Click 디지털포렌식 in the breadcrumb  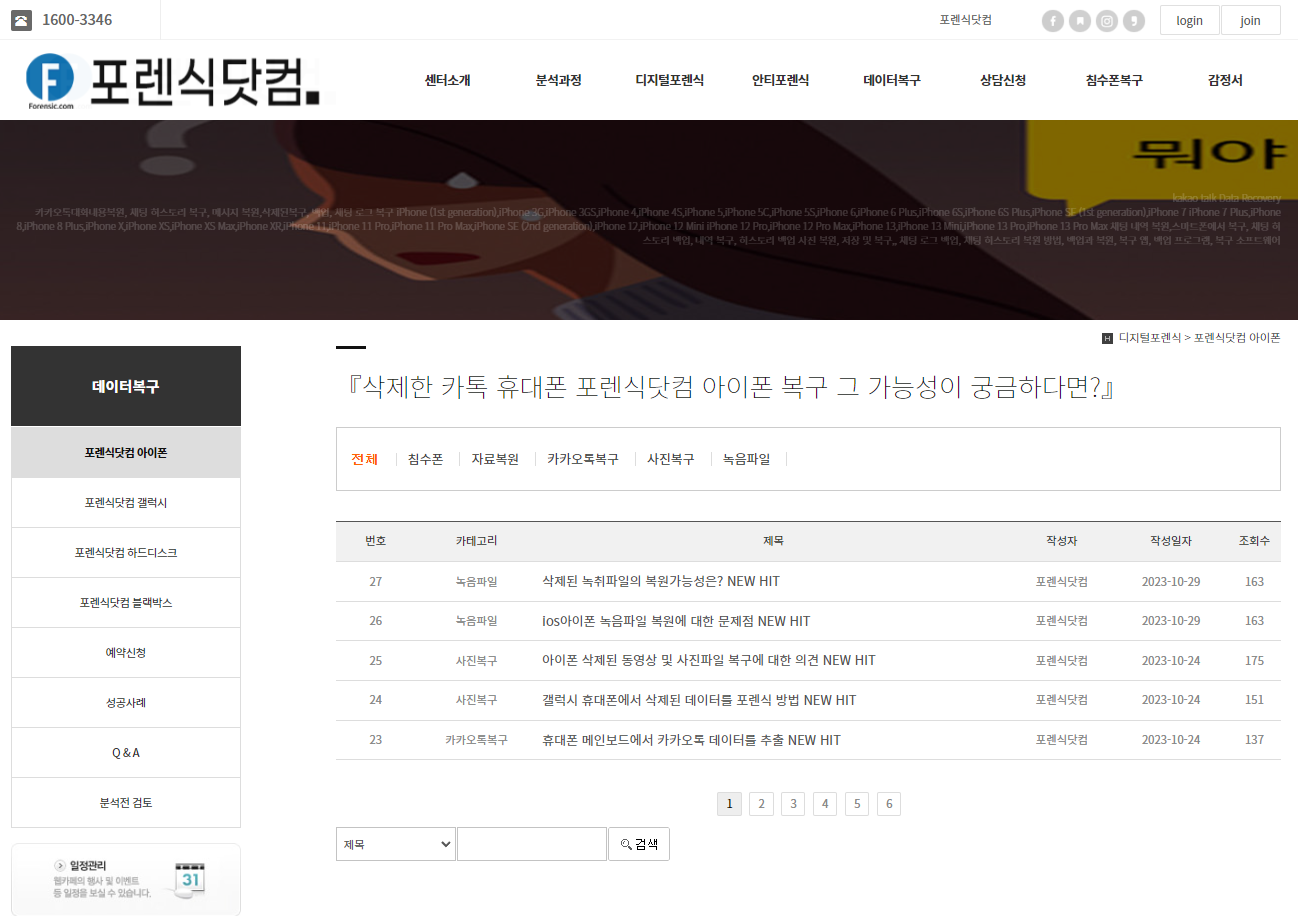(x=1150, y=338)
